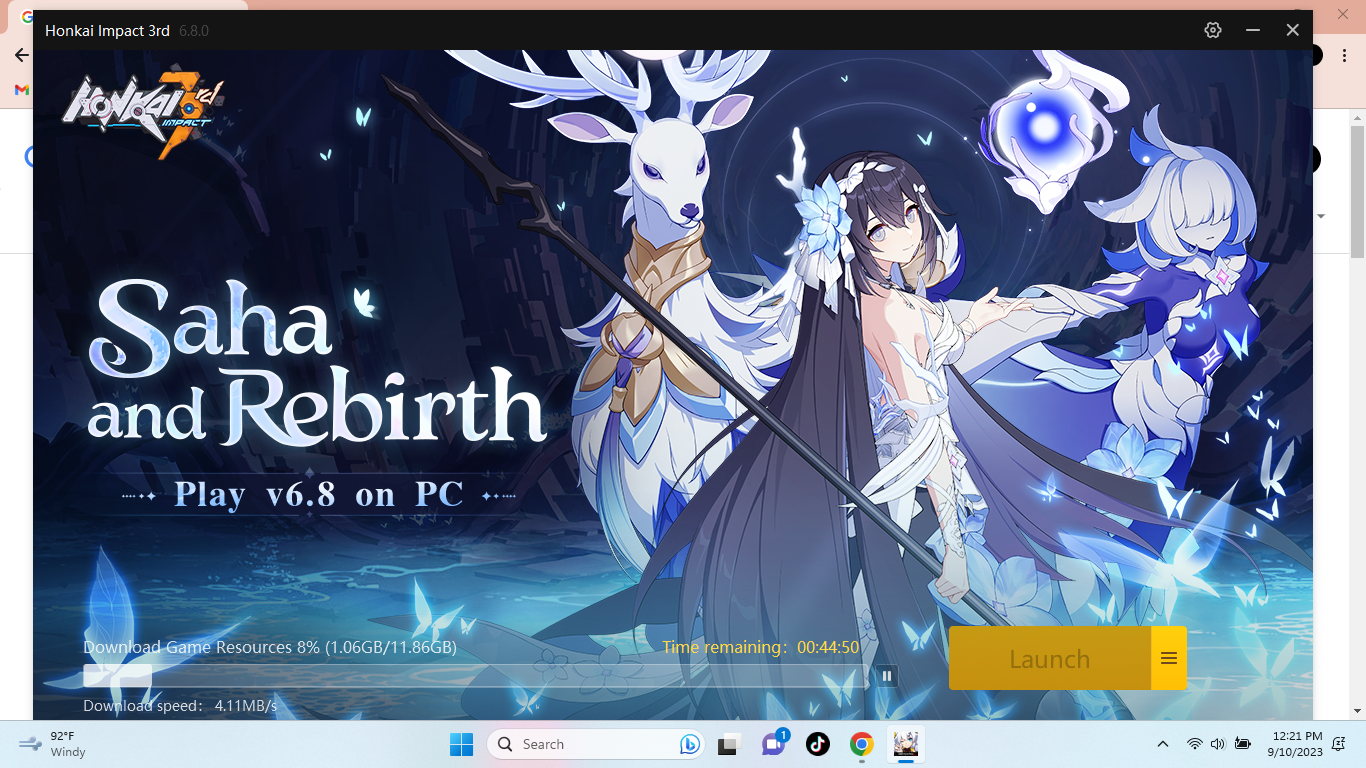Expand the hidden system tray icons
The image size is (1366, 768).
[1162, 744]
